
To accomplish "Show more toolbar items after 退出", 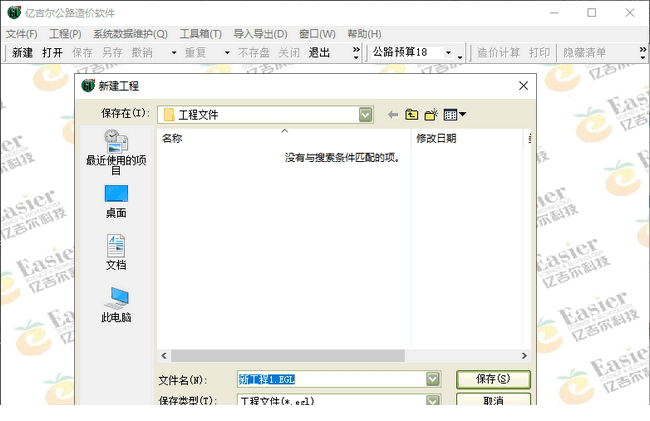I will coord(356,53).
